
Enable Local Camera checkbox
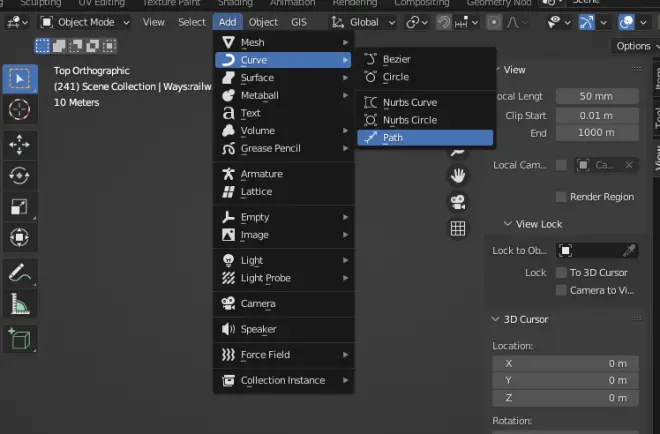pyautogui.click(x=561, y=165)
